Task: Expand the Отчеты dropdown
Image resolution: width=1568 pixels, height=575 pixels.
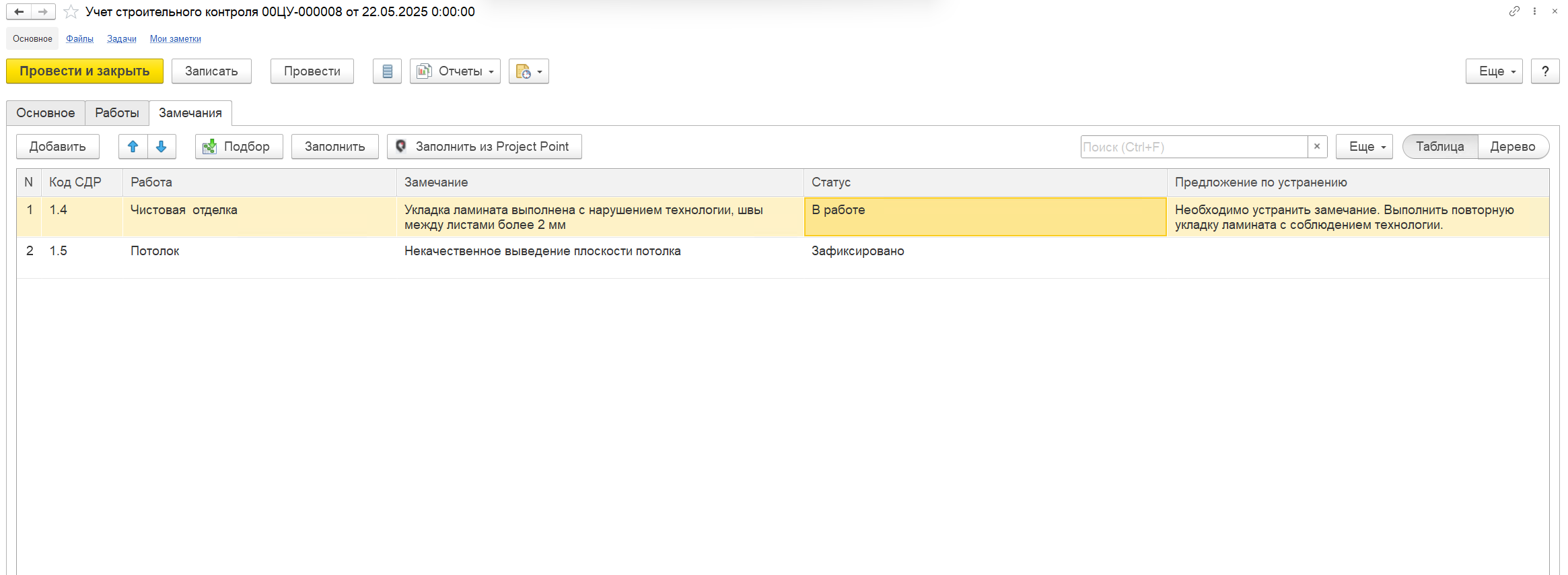Action: click(x=455, y=71)
